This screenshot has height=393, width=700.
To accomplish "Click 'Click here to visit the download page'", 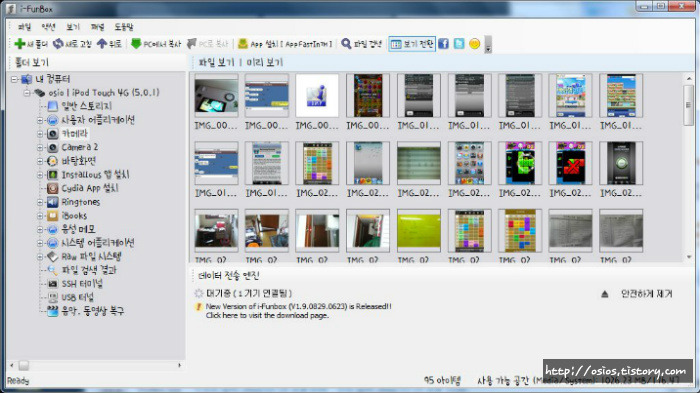I will point(267,315).
